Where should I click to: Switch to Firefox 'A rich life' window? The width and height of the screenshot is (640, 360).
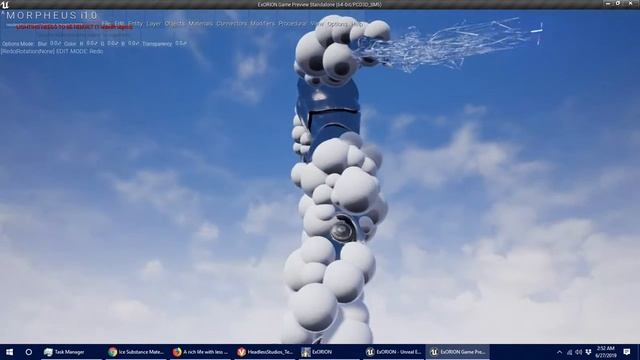200,352
